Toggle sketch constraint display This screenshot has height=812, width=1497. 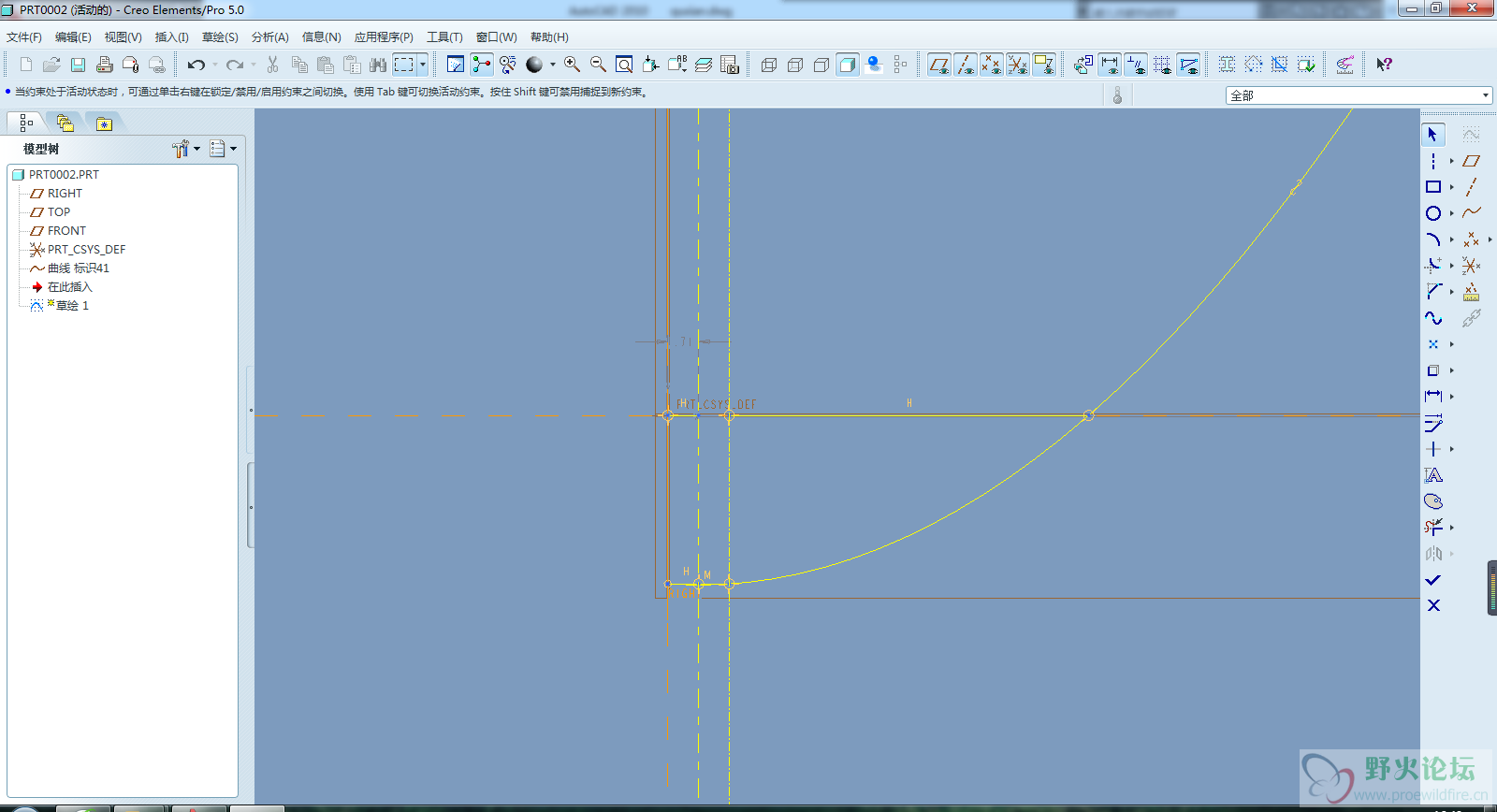1136,65
